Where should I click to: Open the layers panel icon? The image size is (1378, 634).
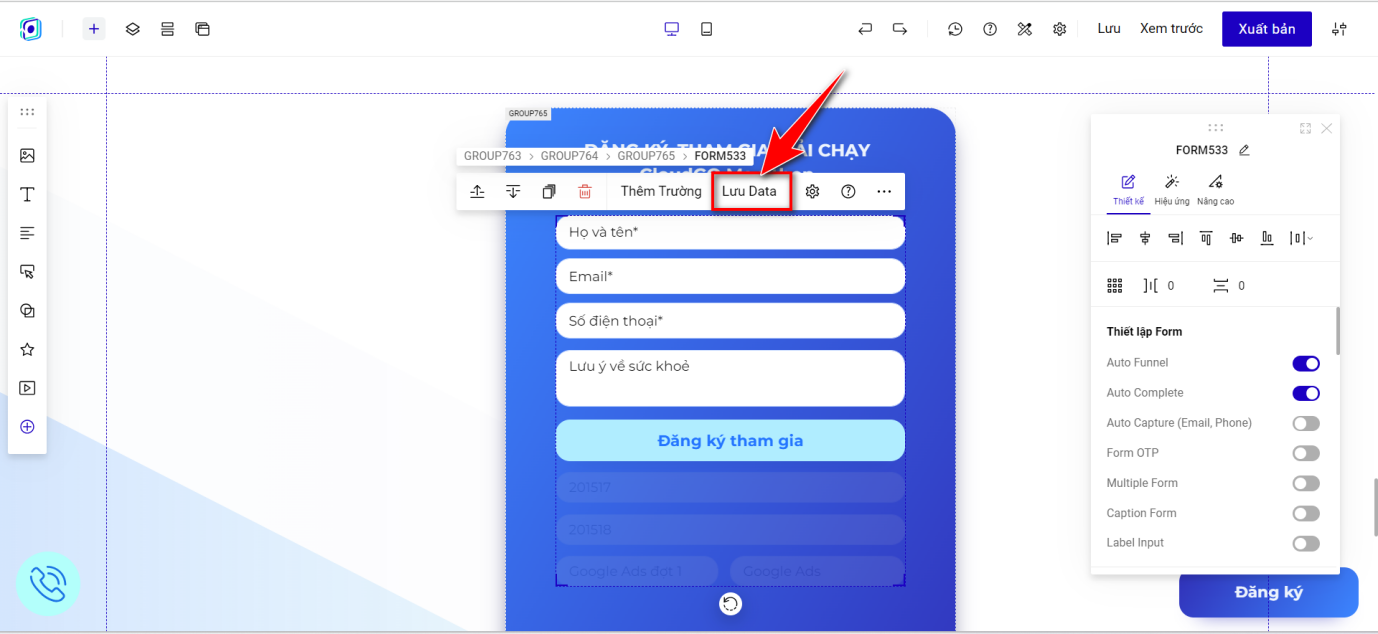(133, 29)
